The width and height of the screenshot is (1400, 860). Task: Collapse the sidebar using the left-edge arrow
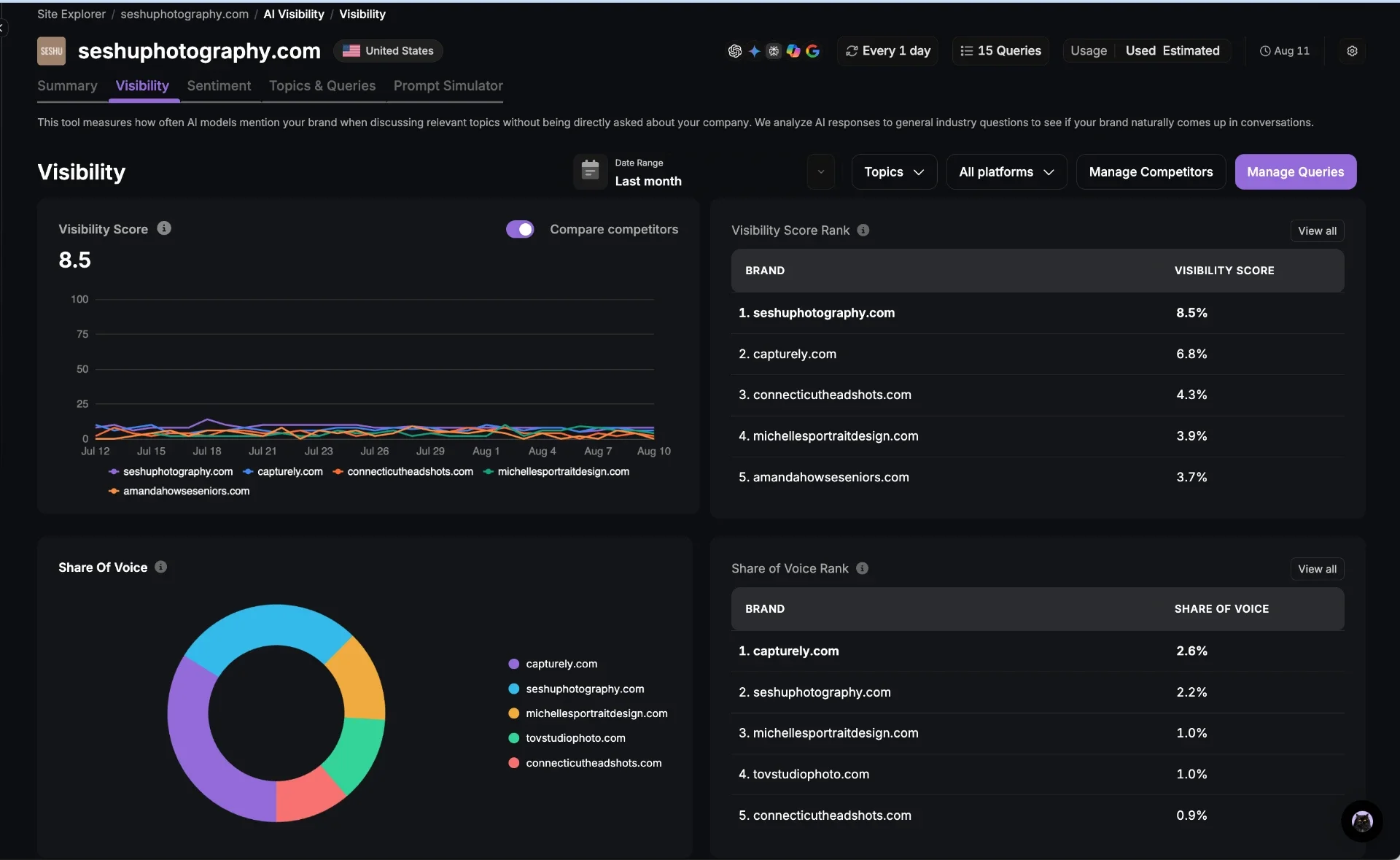[x=2, y=28]
